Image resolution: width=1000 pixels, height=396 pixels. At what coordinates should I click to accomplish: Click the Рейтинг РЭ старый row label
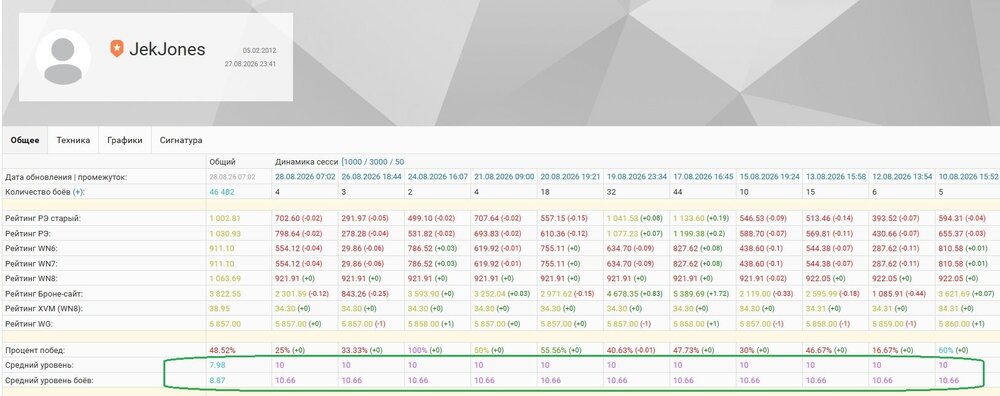coord(43,219)
